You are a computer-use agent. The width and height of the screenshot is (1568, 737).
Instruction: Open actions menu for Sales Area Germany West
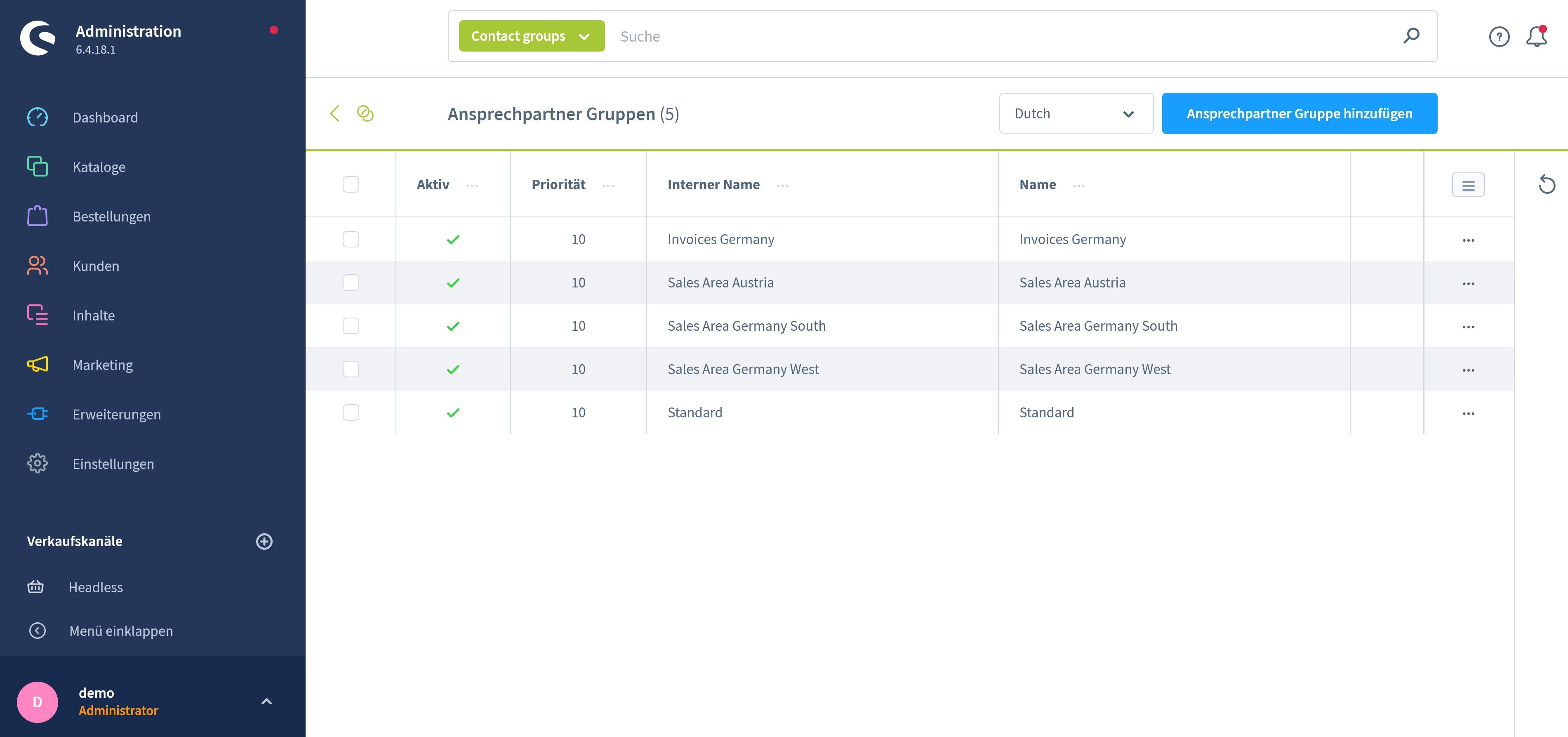(x=1468, y=370)
